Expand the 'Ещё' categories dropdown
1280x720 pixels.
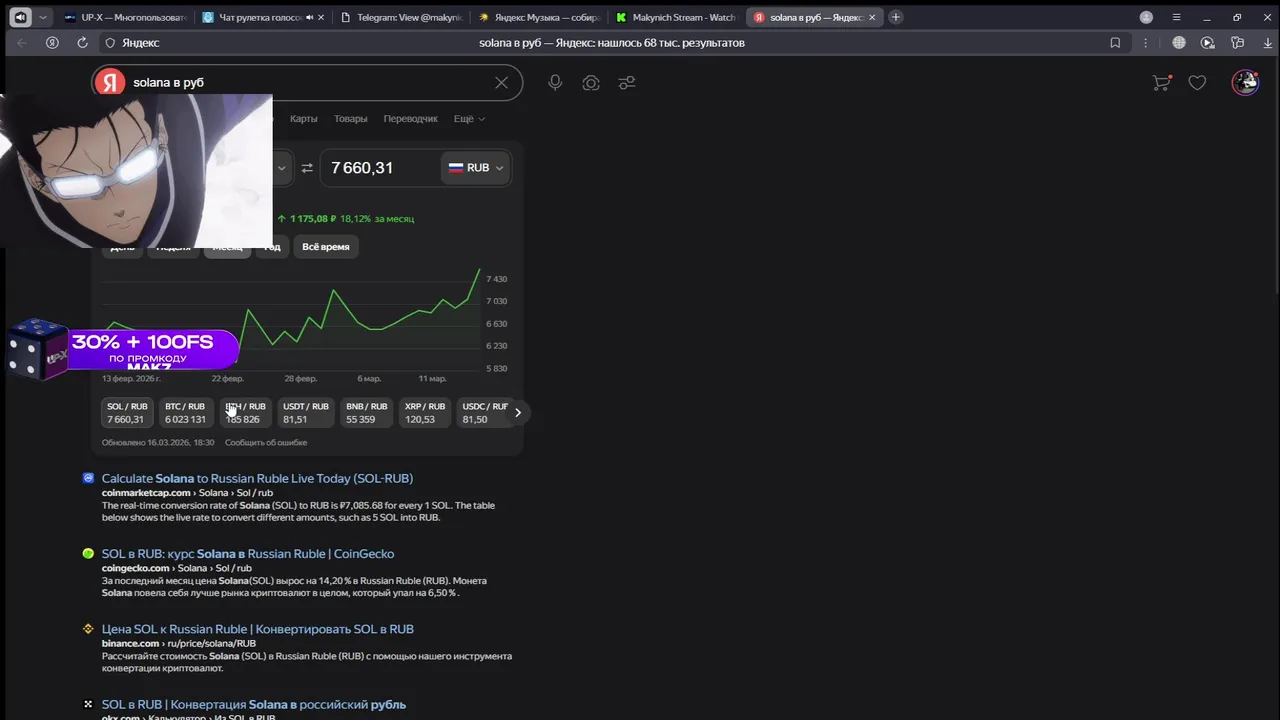[469, 118]
